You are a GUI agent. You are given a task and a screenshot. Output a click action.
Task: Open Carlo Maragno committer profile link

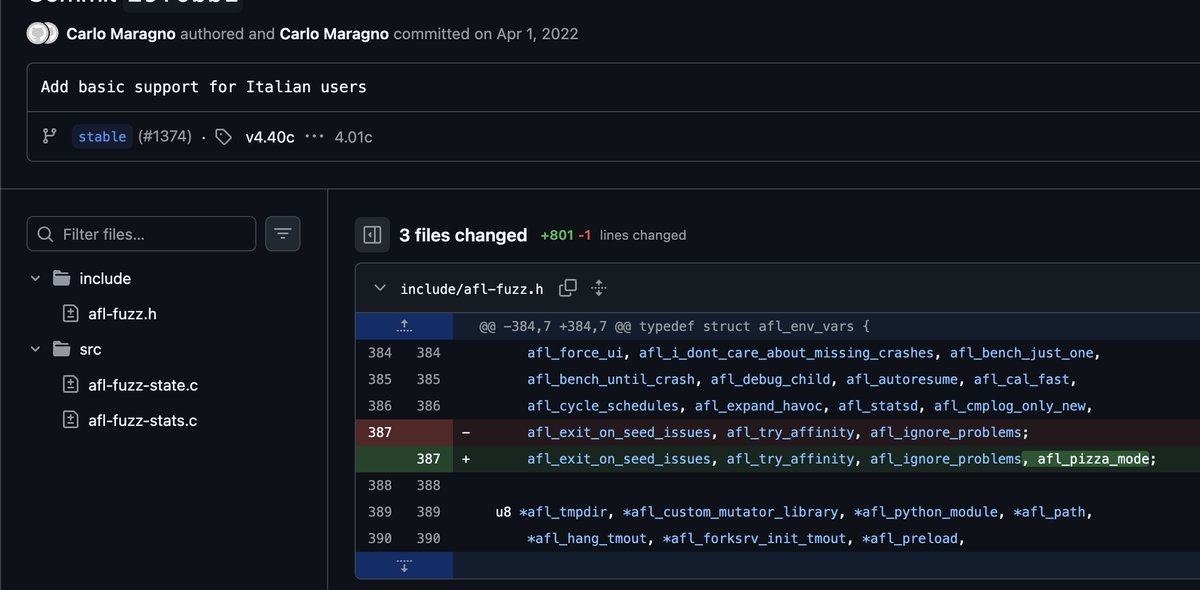pyautogui.click(x=335, y=34)
